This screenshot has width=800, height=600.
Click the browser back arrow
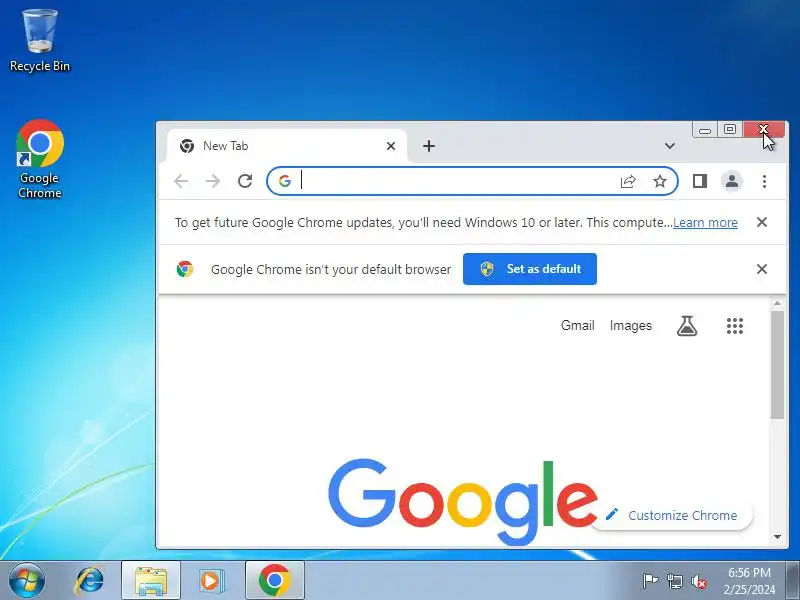pyautogui.click(x=181, y=181)
